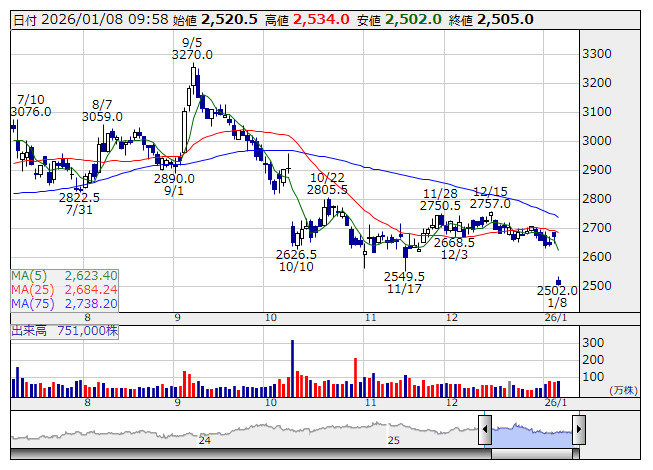Screen dimensions: 653x470
Task: Click the 24 year marker in overview
Action: [x=204, y=440]
